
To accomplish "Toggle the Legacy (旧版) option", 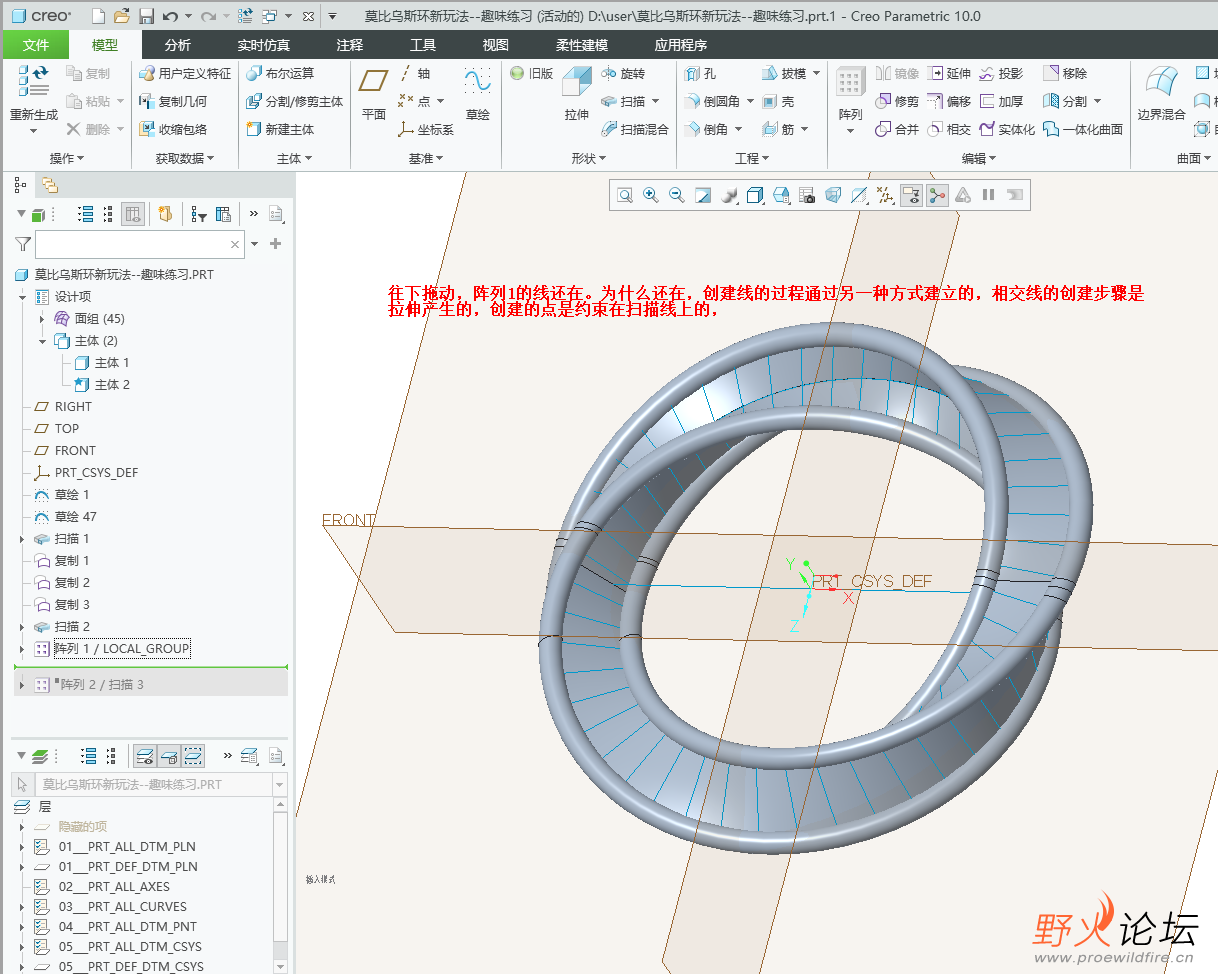I will [531, 73].
